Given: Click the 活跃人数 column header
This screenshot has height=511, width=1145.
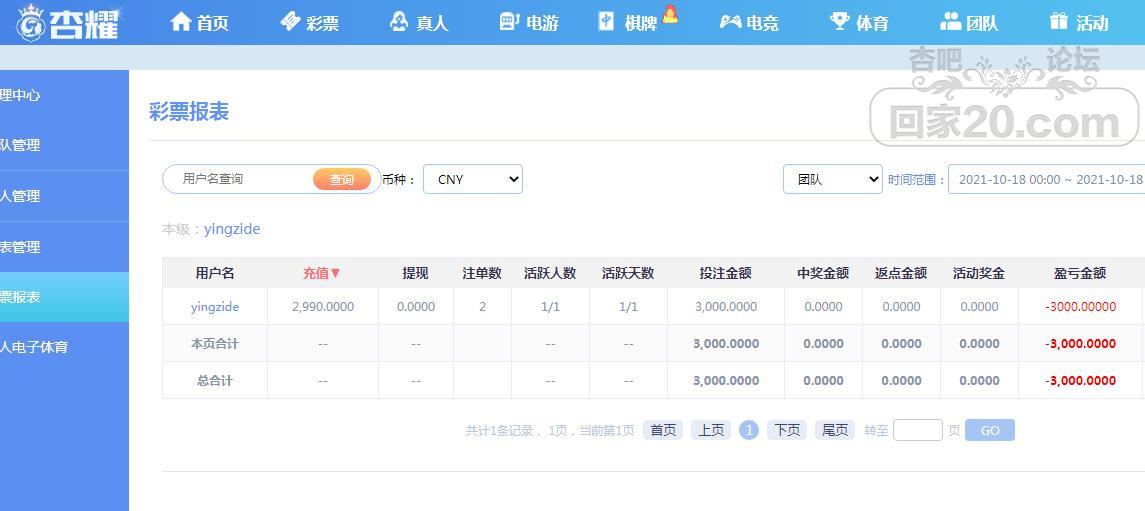Looking at the screenshot, I should pyautogui.click(x=550, y=273).
